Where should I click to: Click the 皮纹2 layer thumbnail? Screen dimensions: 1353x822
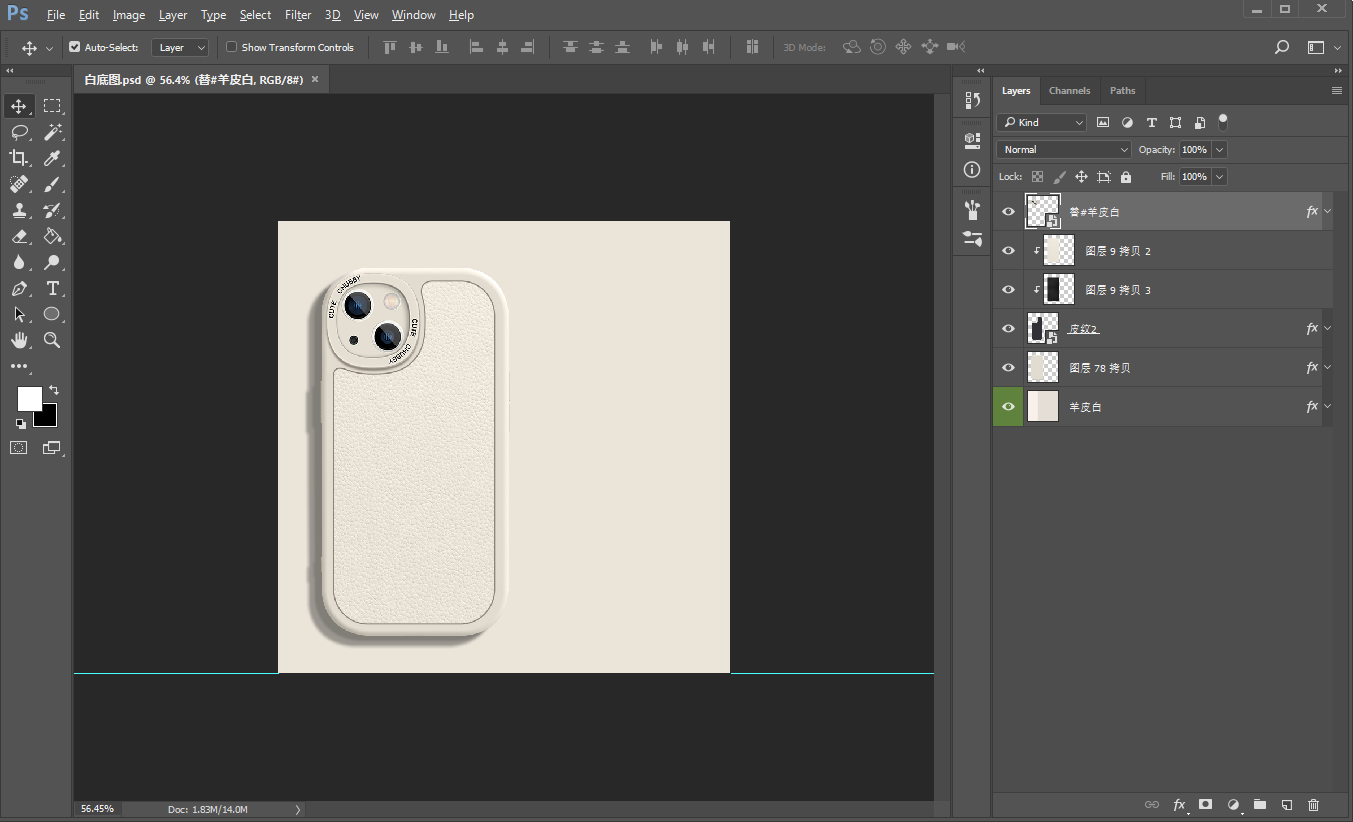click(1041, 328)
